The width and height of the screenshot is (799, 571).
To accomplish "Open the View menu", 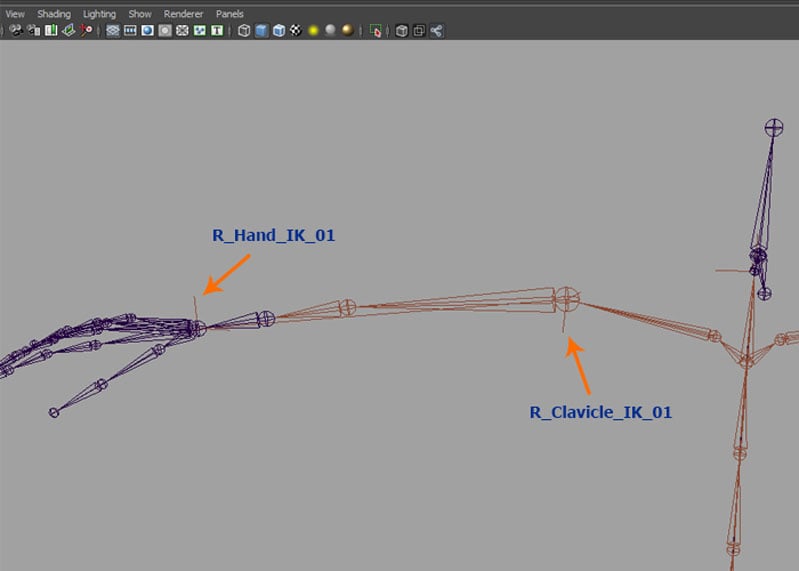I will tap(15, 14).
